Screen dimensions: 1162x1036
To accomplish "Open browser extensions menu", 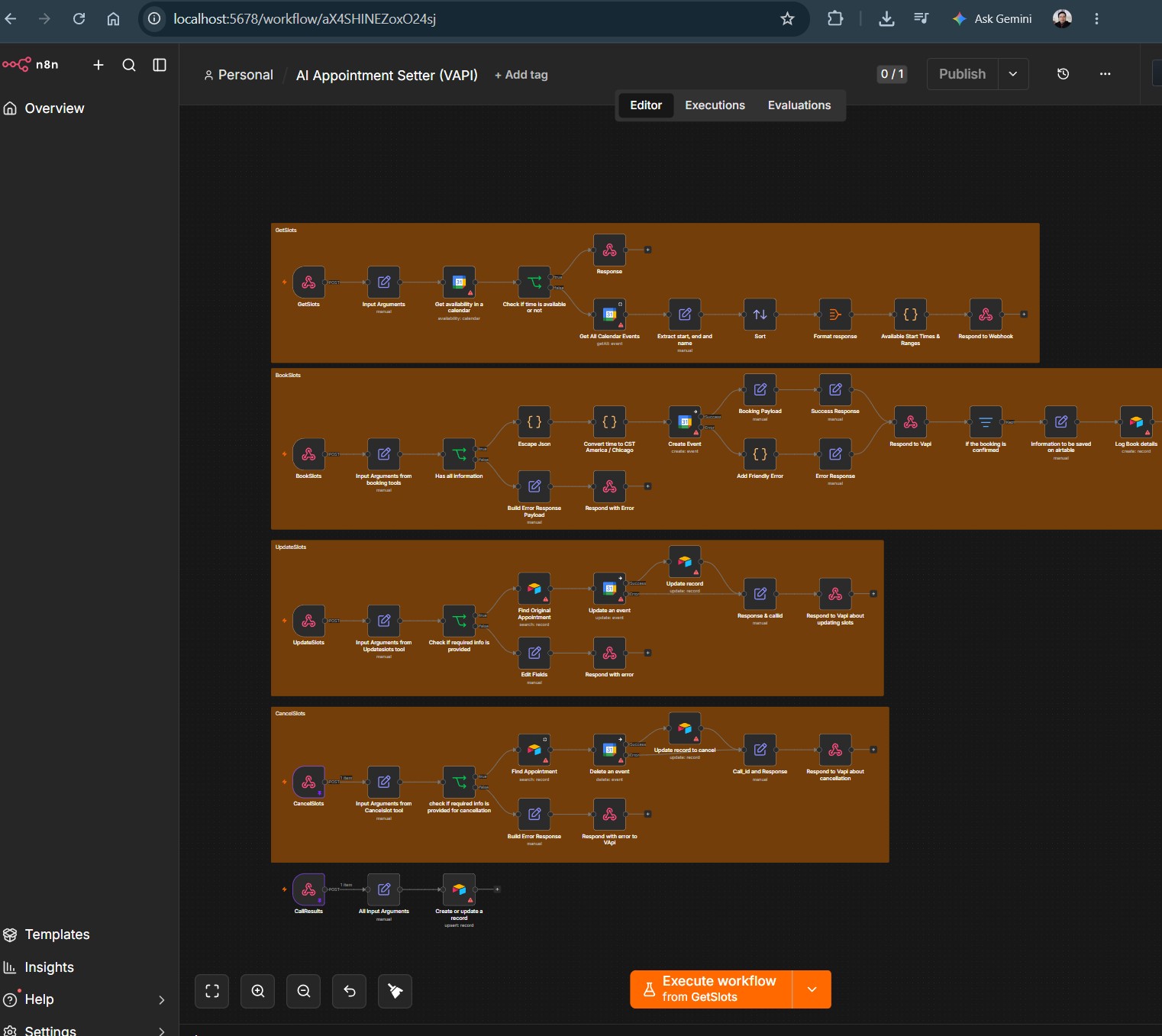I will (x=835, y=19).
